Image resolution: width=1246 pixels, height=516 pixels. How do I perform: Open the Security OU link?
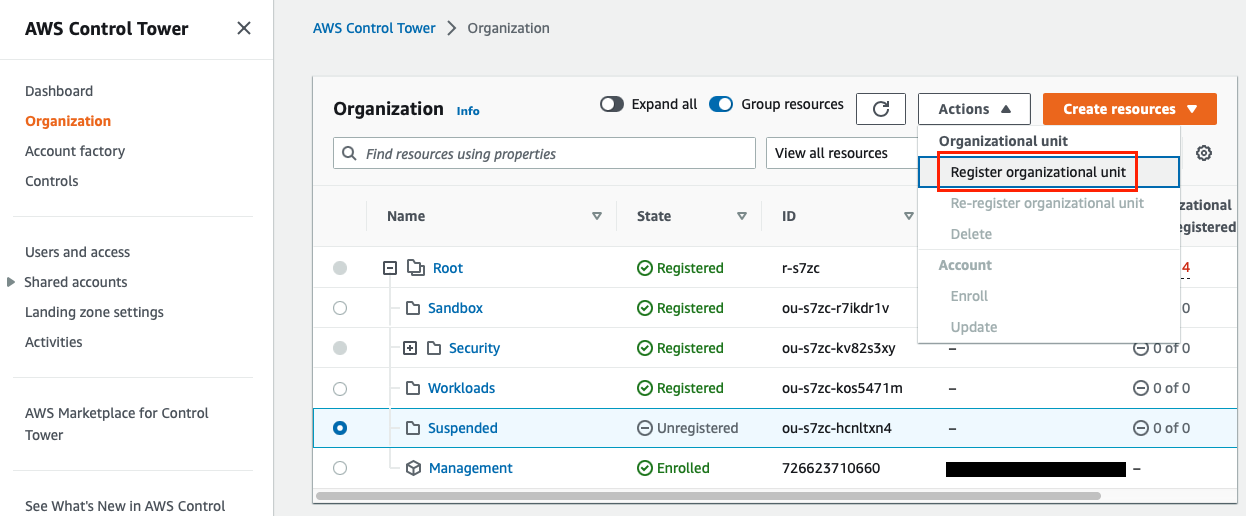[x=474, y=348]
